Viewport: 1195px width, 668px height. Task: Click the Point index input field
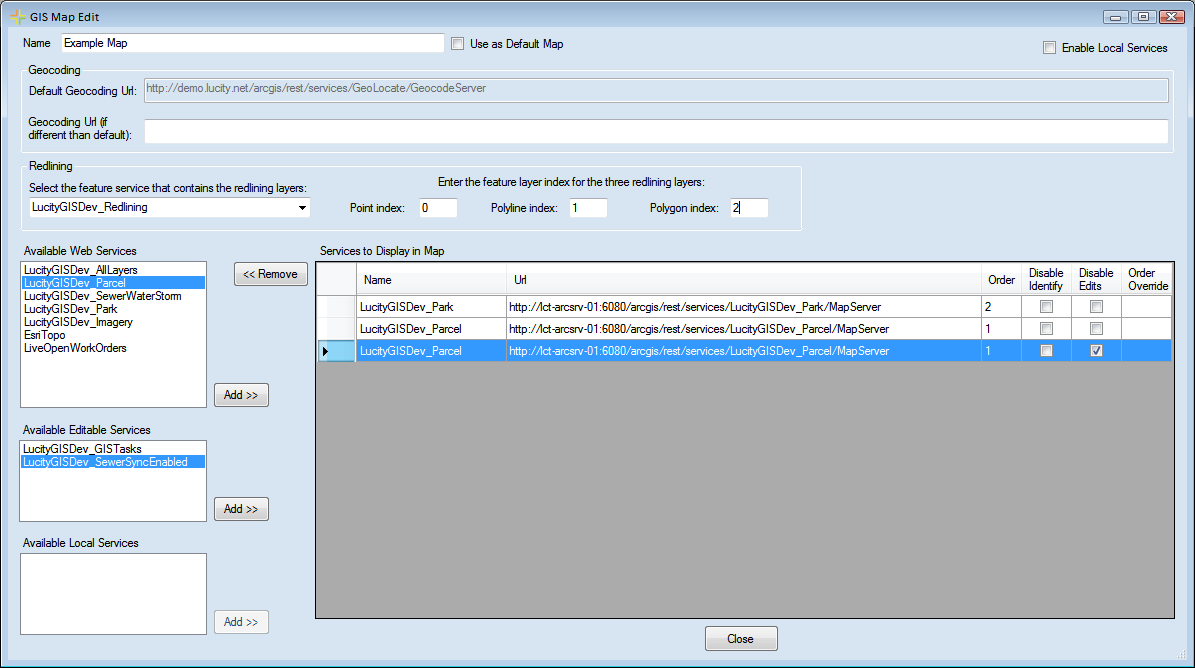(x=437, y=208)
